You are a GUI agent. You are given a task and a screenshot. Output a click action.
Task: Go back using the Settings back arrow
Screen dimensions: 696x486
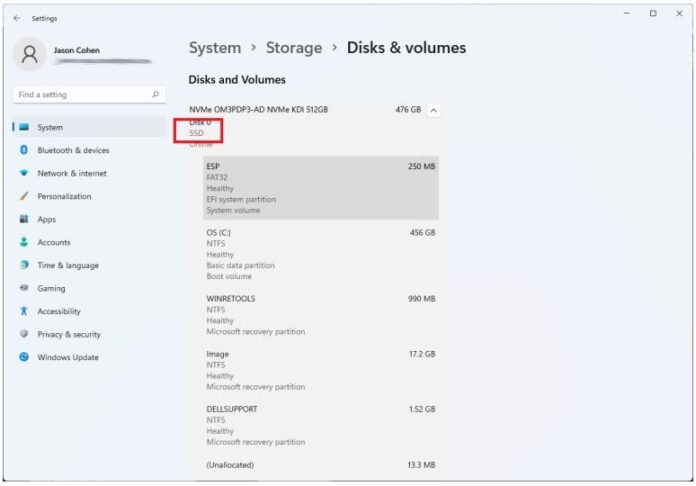(17, 18)
